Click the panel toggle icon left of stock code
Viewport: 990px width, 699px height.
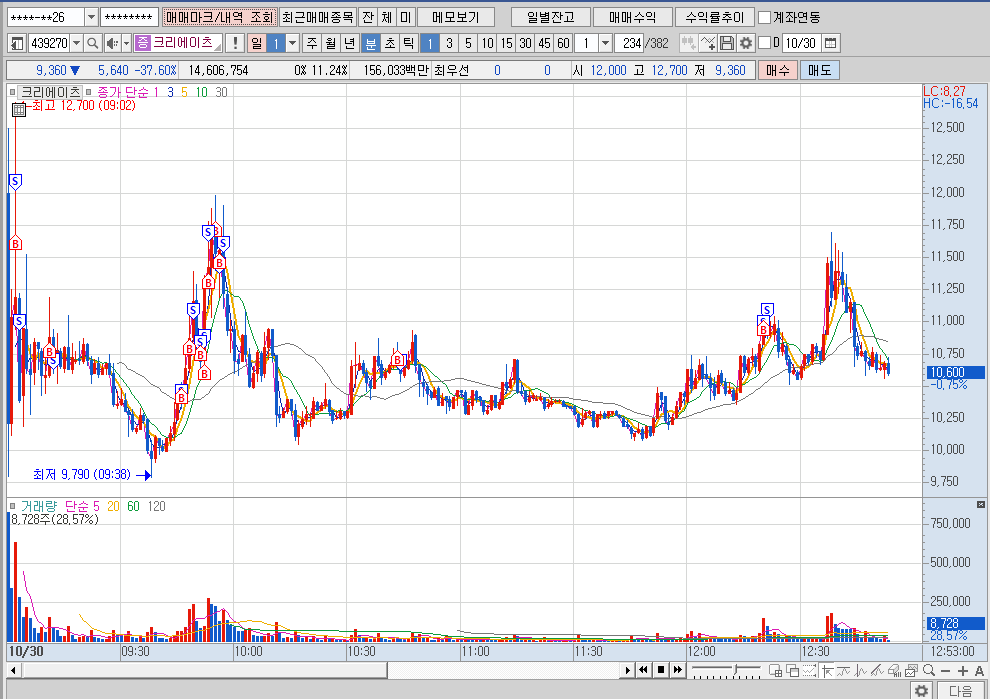click(17, 43)
